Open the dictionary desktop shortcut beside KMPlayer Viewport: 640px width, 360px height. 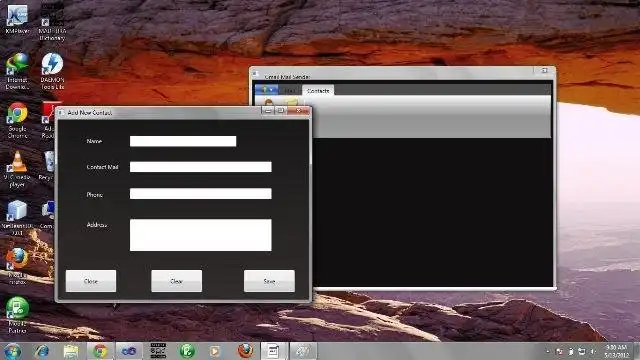52,22
